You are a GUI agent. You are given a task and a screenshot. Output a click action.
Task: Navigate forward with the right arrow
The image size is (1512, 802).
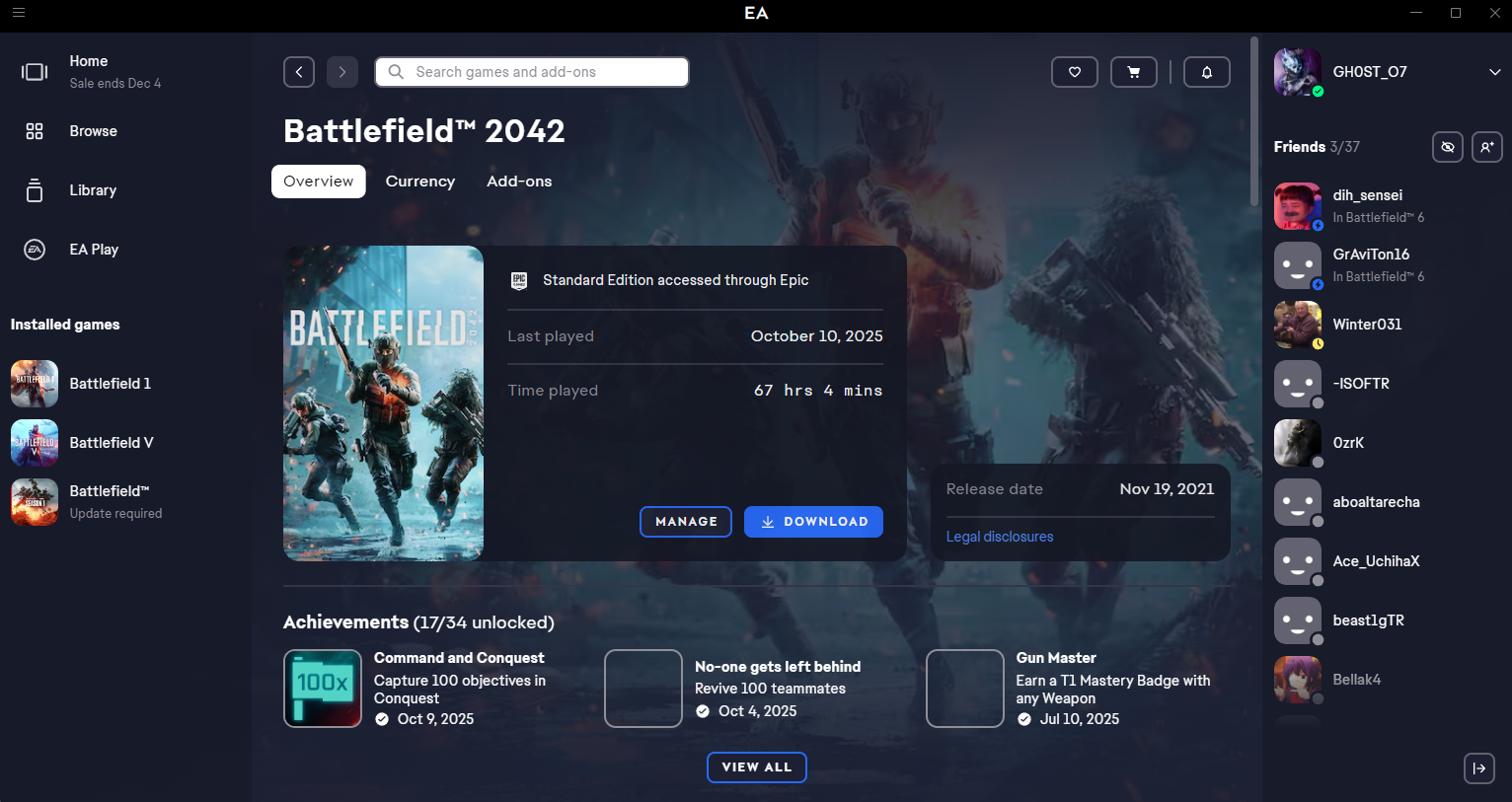pyautogui.click(x=342, y=72)
